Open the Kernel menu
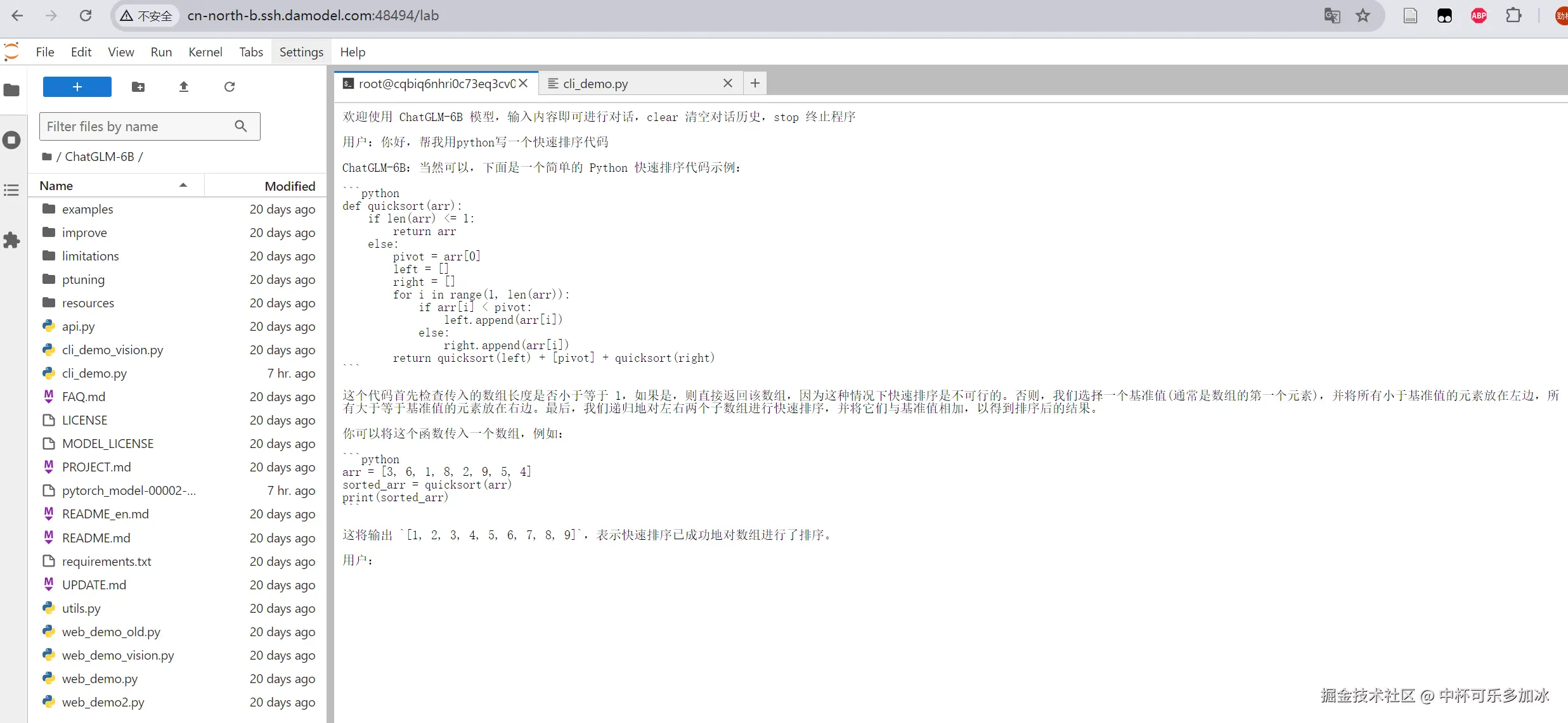The height and width of the screenshot is (723, 1568). click(205, 52)
